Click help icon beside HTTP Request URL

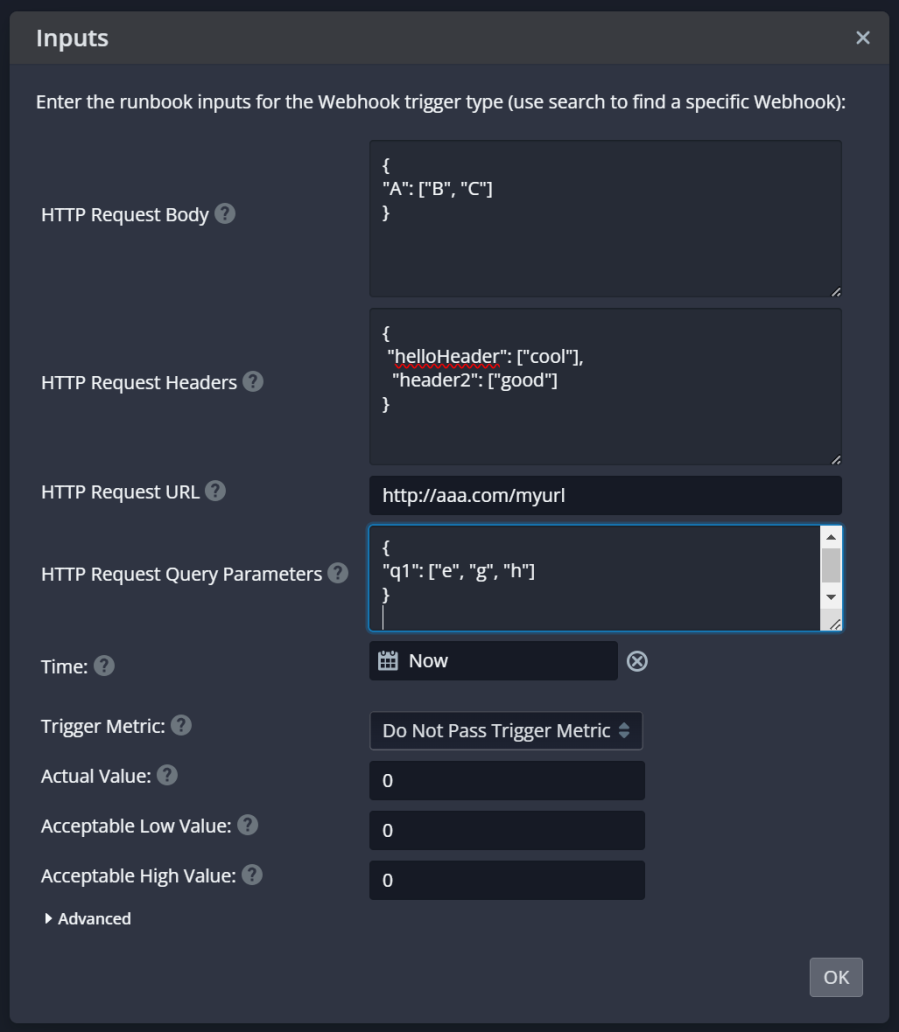pyautogui.click(x=215, y=491)
